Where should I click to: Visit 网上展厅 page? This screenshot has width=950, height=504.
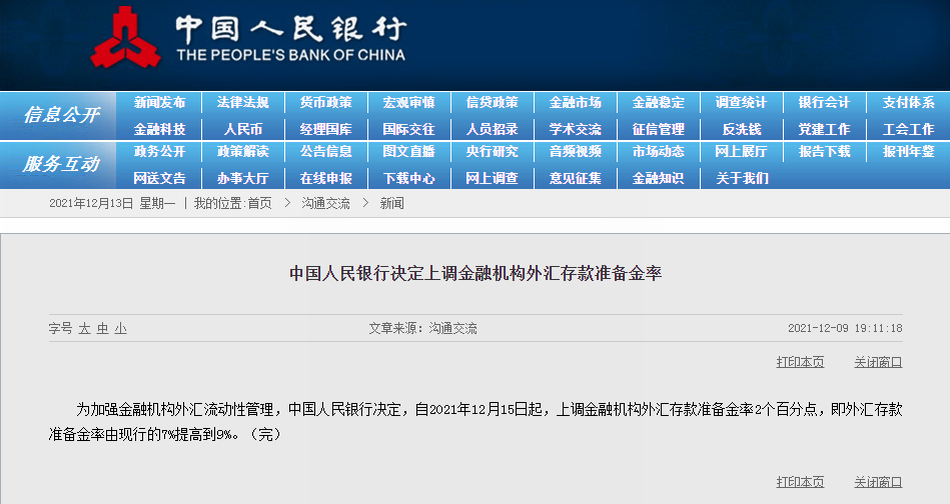click(742, 151)
